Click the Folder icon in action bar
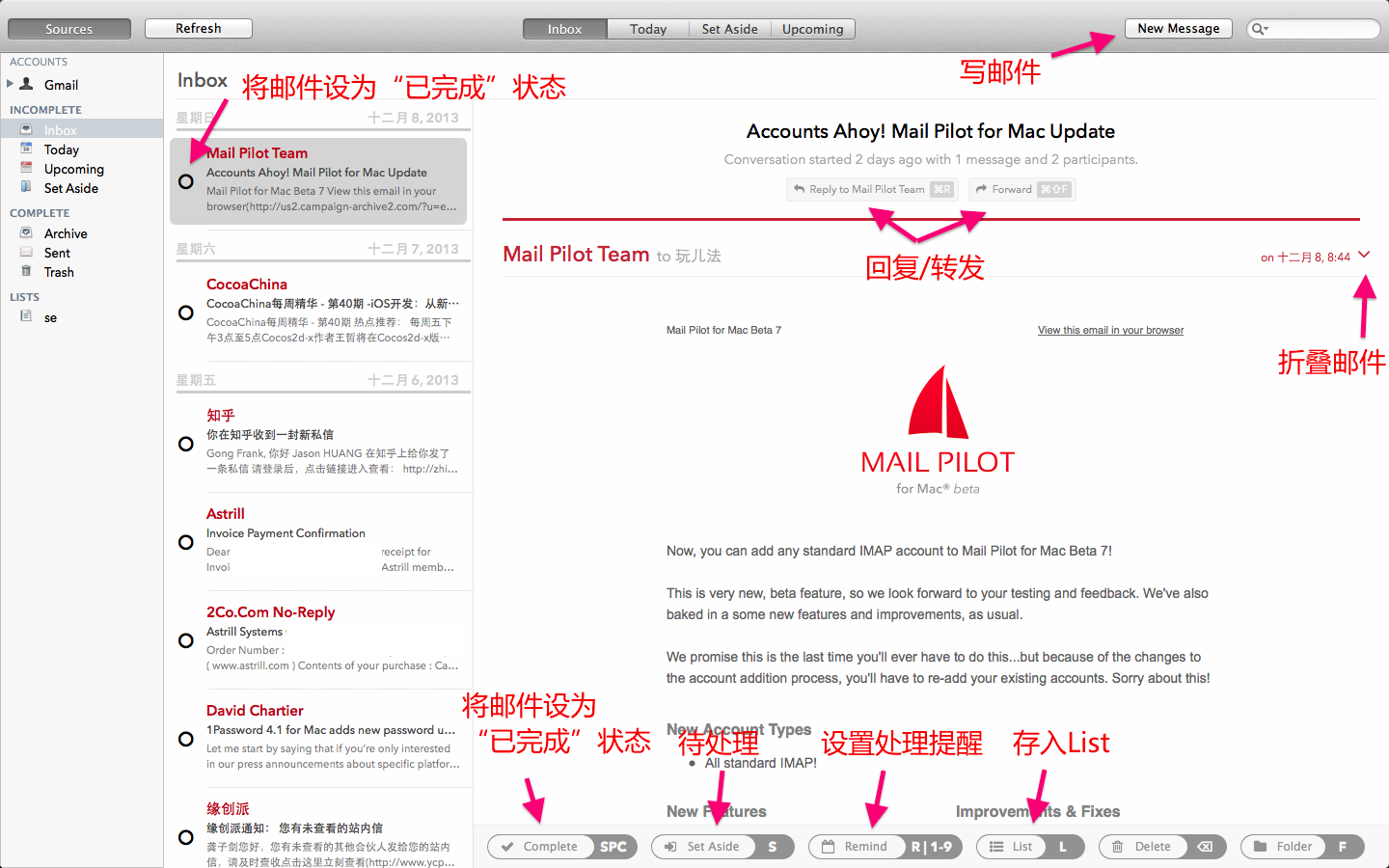The height and width of the screenshot is (868, 1389). 1260,847
